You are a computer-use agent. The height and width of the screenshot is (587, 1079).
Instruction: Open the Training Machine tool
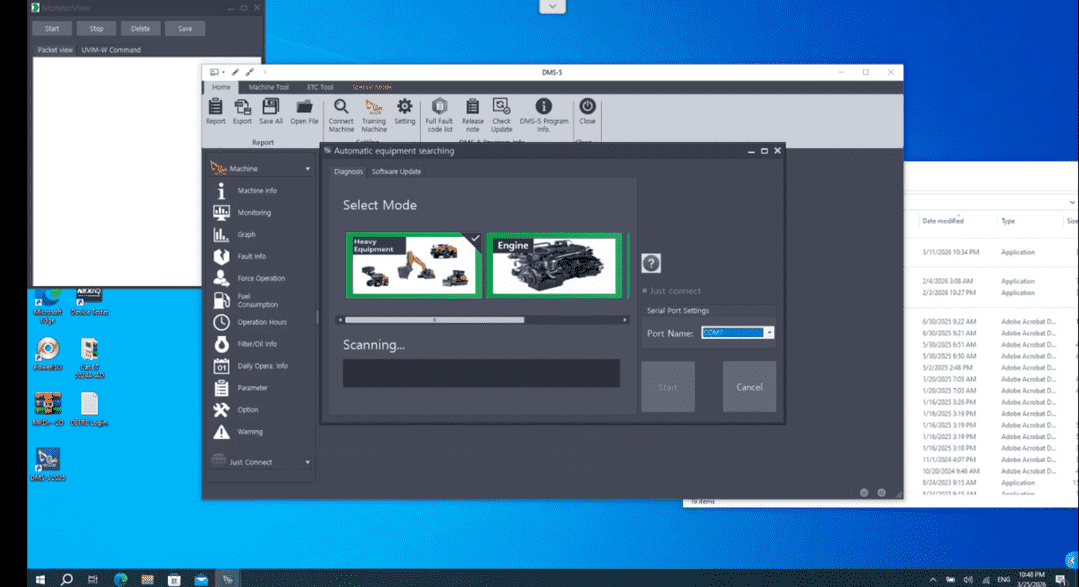click(x=374, y=107)
